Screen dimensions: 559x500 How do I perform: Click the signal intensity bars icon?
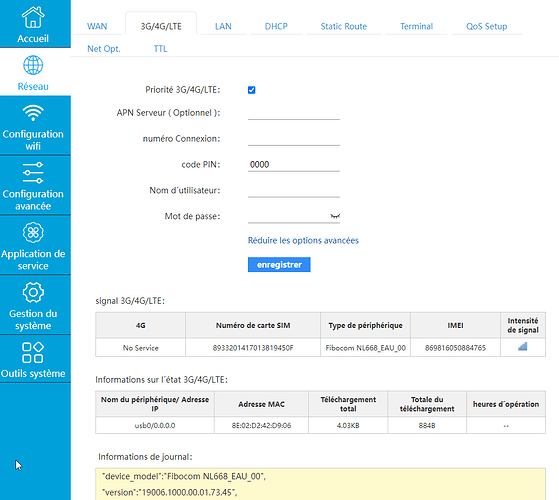(x=522, y=346)
